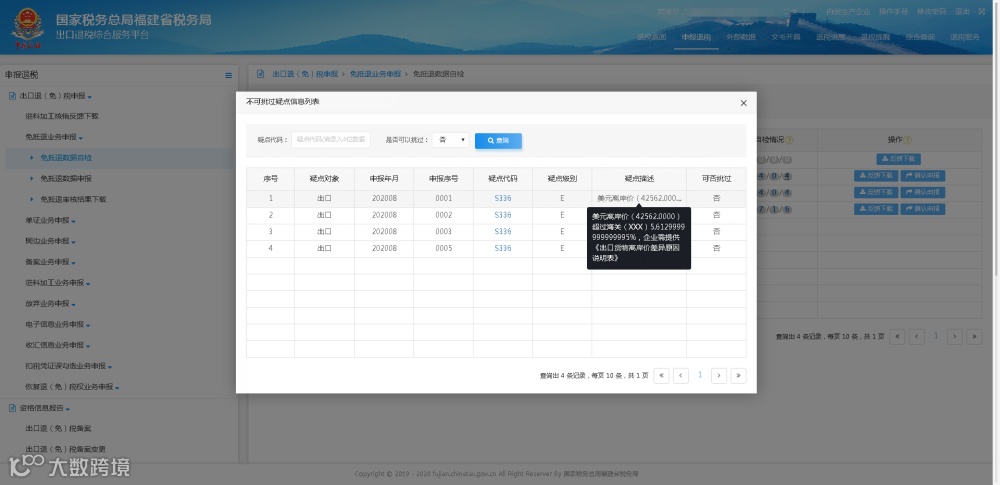Go to previous page in dialog pagination
The width and height of the screenshot is (1000, 485).
coord(680,376)
